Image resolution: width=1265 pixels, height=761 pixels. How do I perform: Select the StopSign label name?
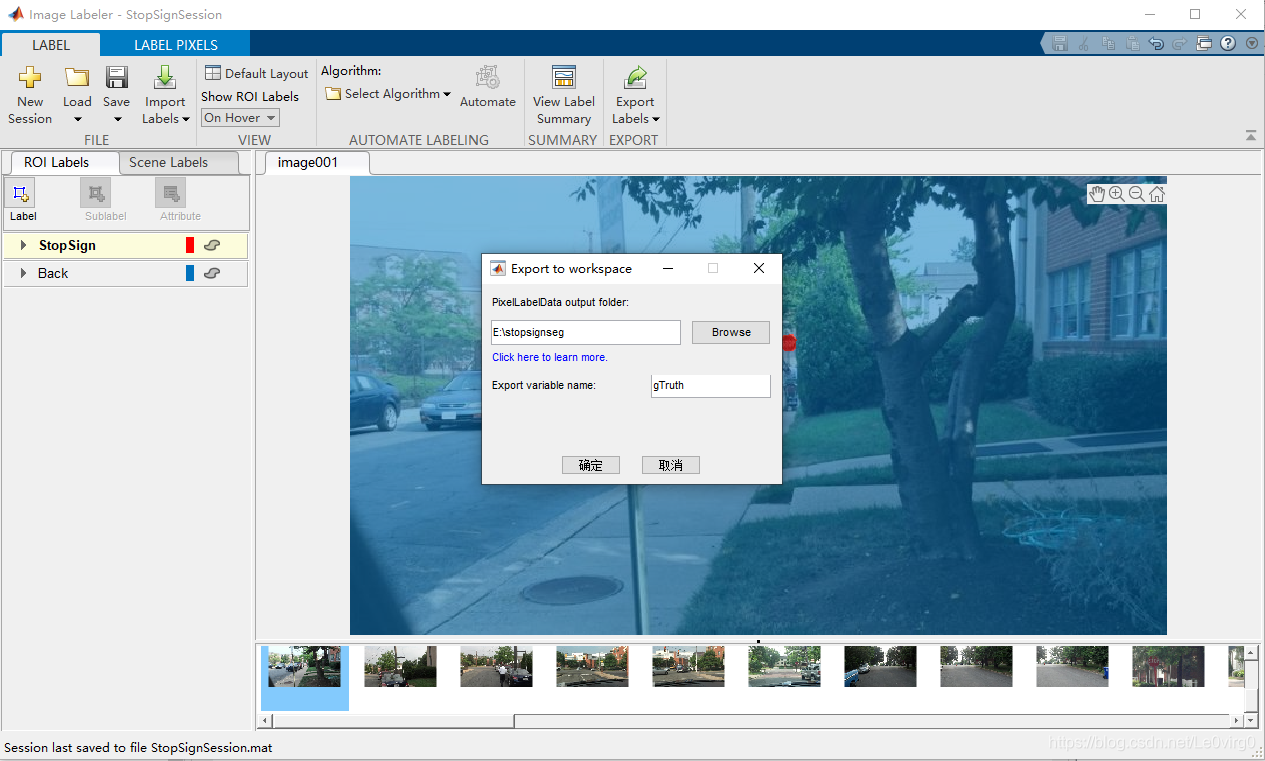pyautogui.click(x=67, y=245)
